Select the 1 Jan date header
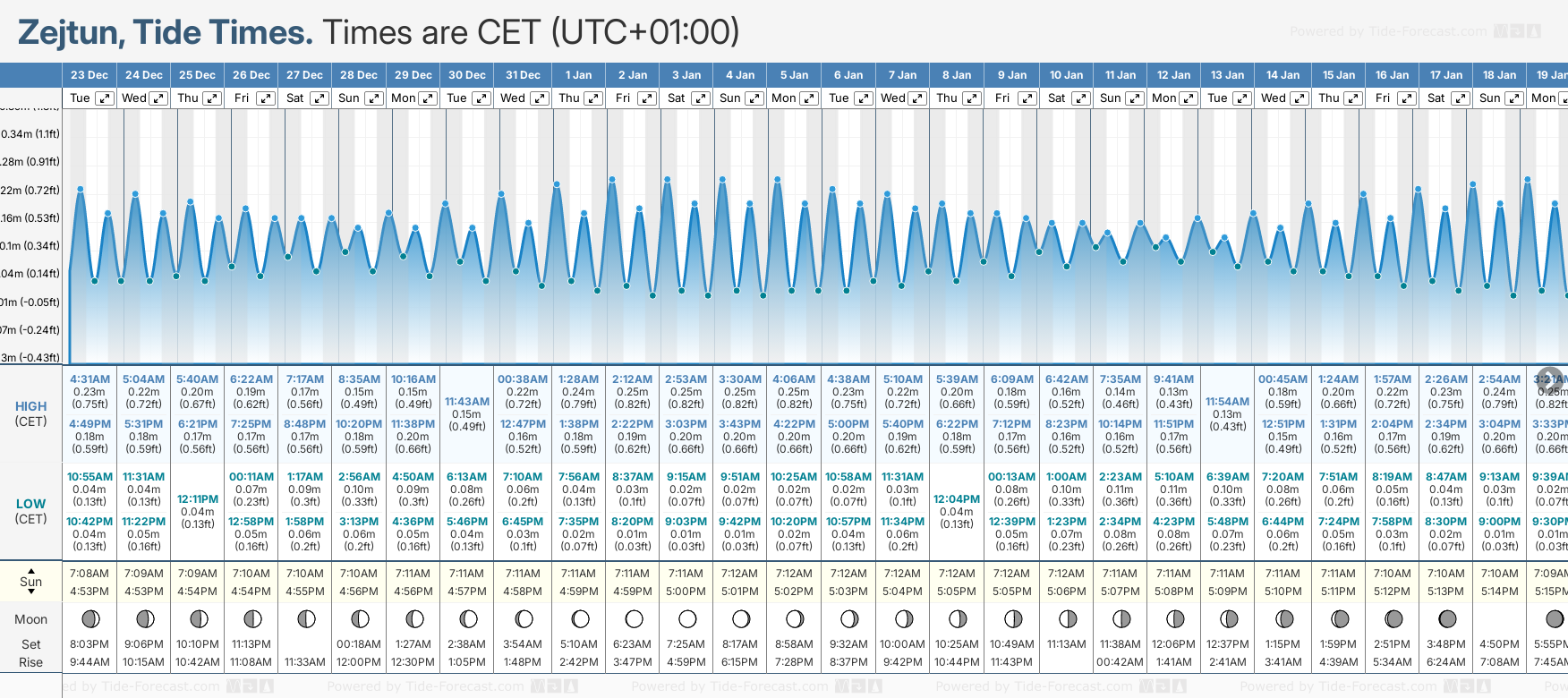 pyautogui.click(x=578, y=75)
